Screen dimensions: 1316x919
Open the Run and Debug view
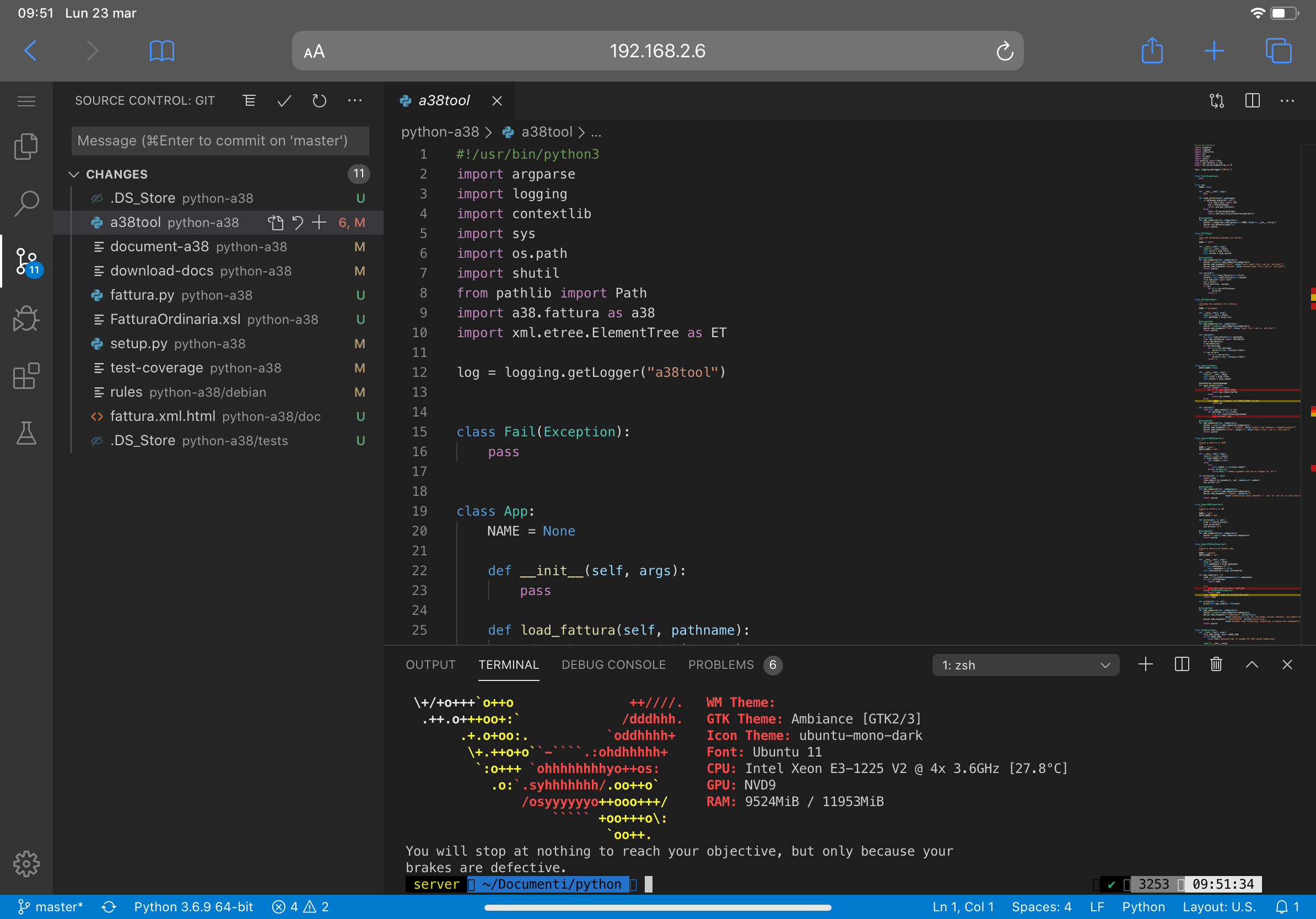pos(26,318)
